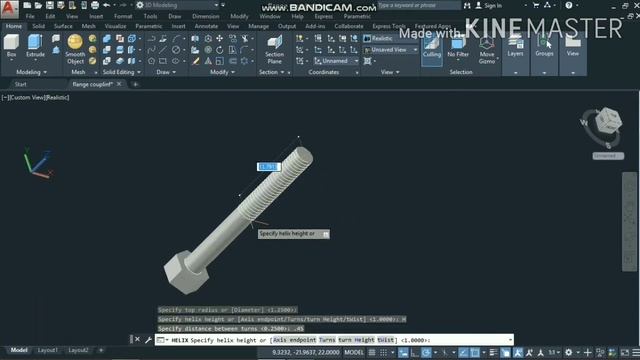Toggle grid display in status bar
Image resolution: width=640 pixels, height=360 pixels.
(372, 352)
